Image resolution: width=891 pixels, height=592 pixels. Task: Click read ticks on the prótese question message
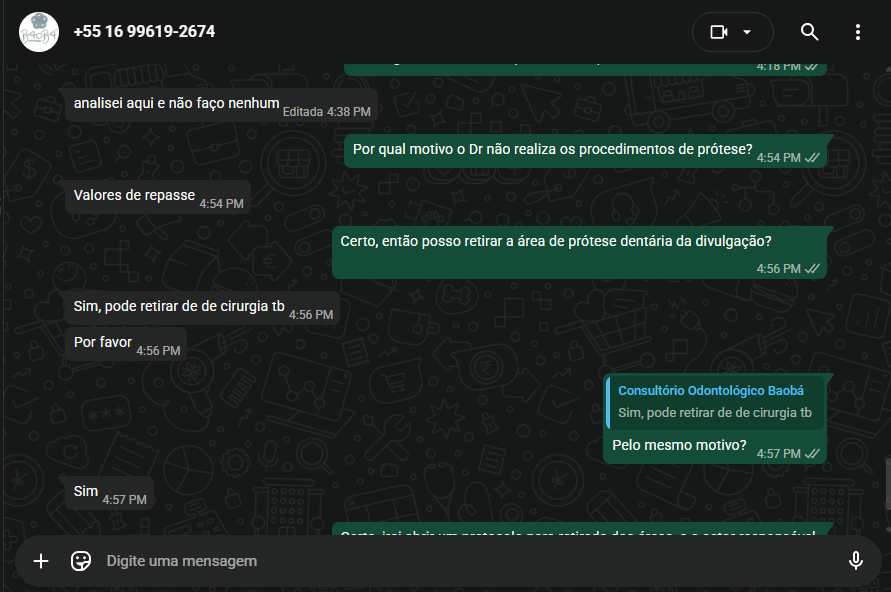[812, 158]
